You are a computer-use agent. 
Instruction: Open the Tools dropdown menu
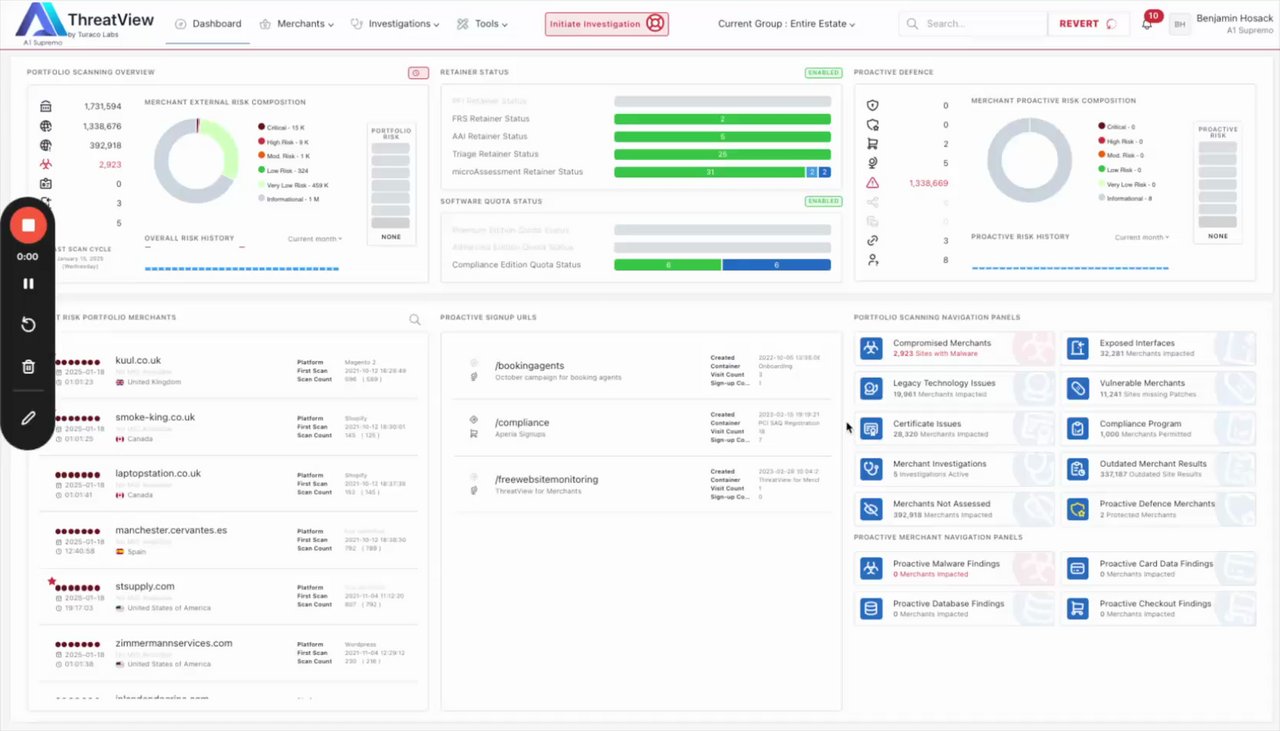[482, 24]
